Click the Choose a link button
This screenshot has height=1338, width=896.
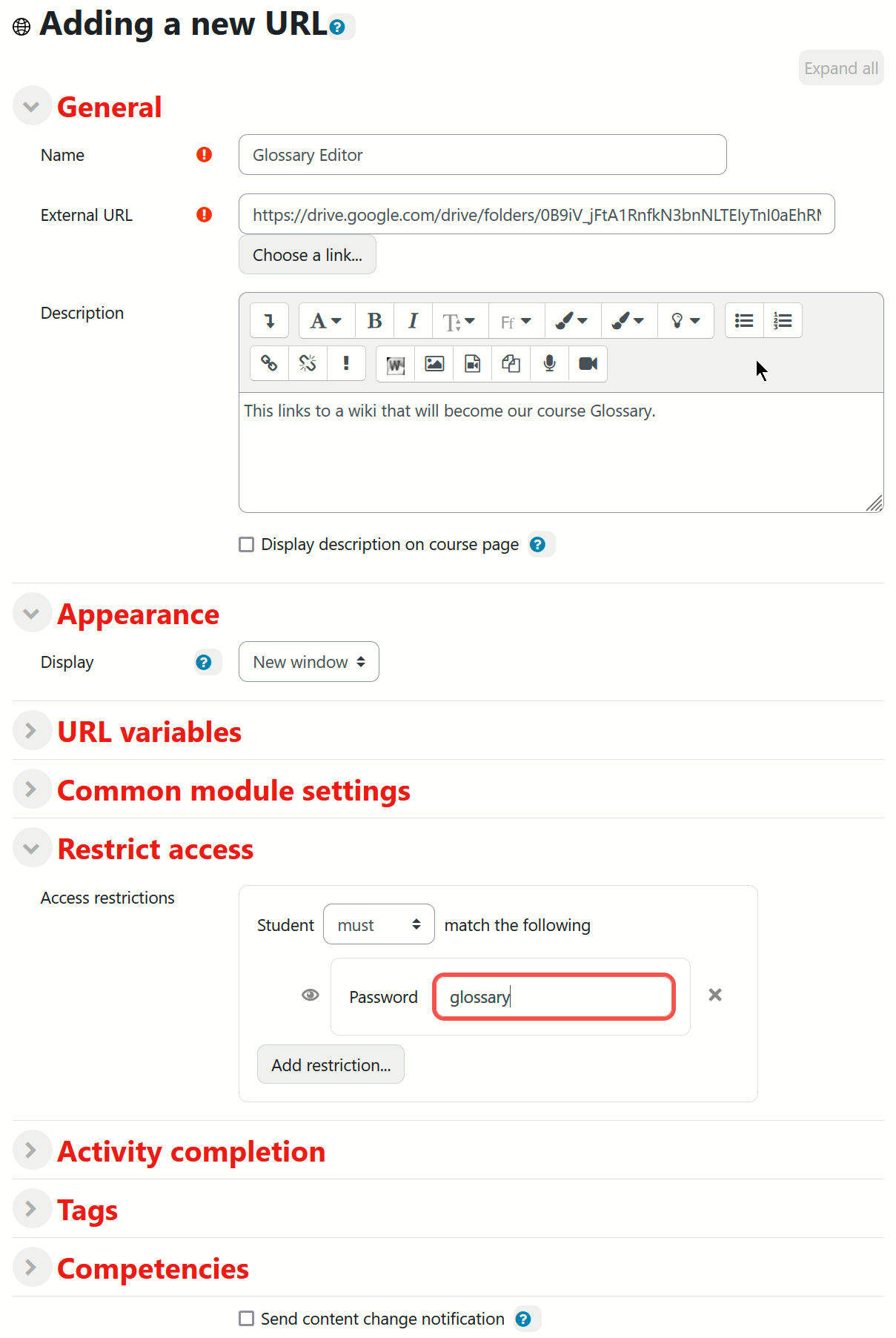[x=307, y=255]
